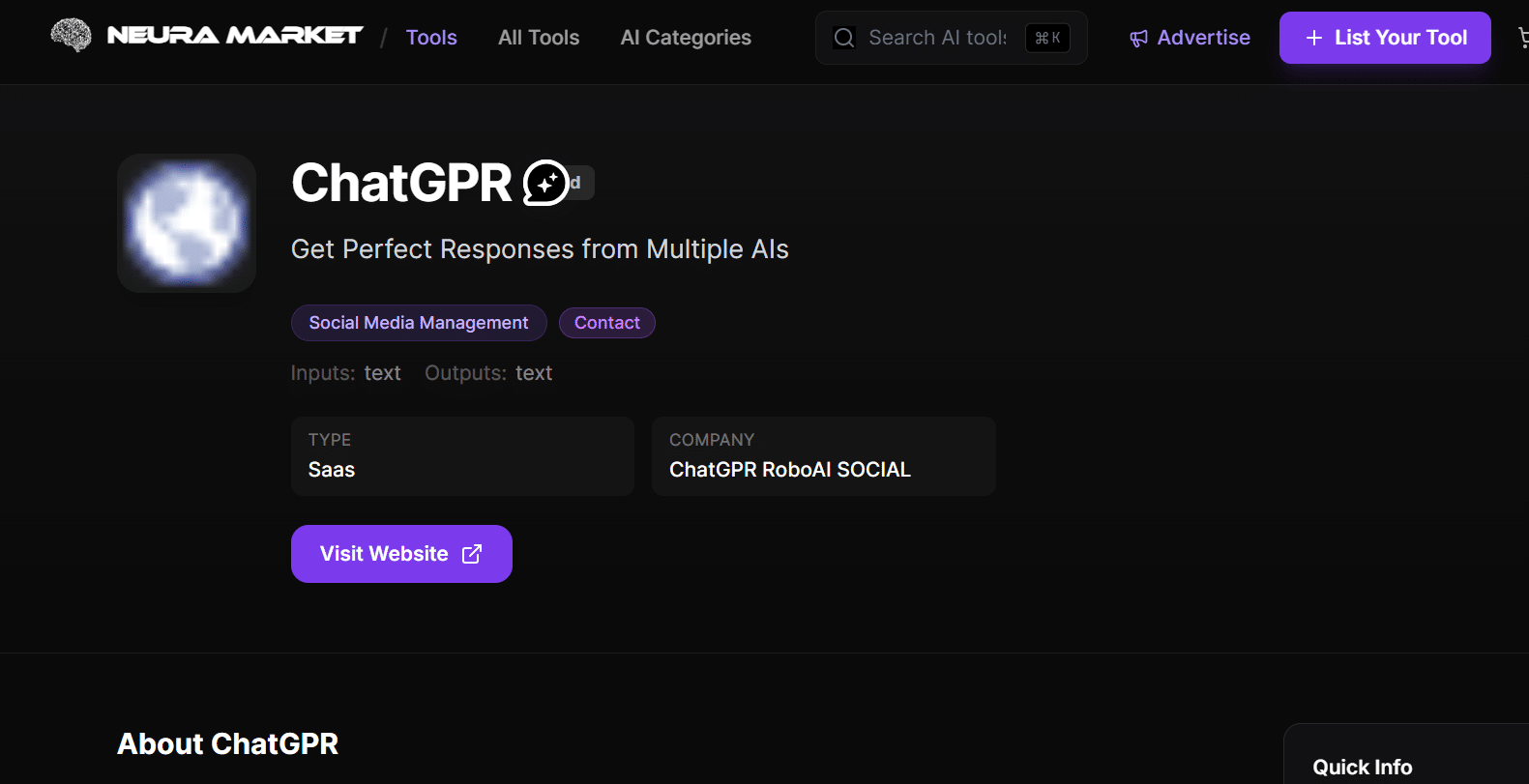Click the Visit Website button
The height and width of the screenshot is (784, 1529).
click(x=401, y=554)
